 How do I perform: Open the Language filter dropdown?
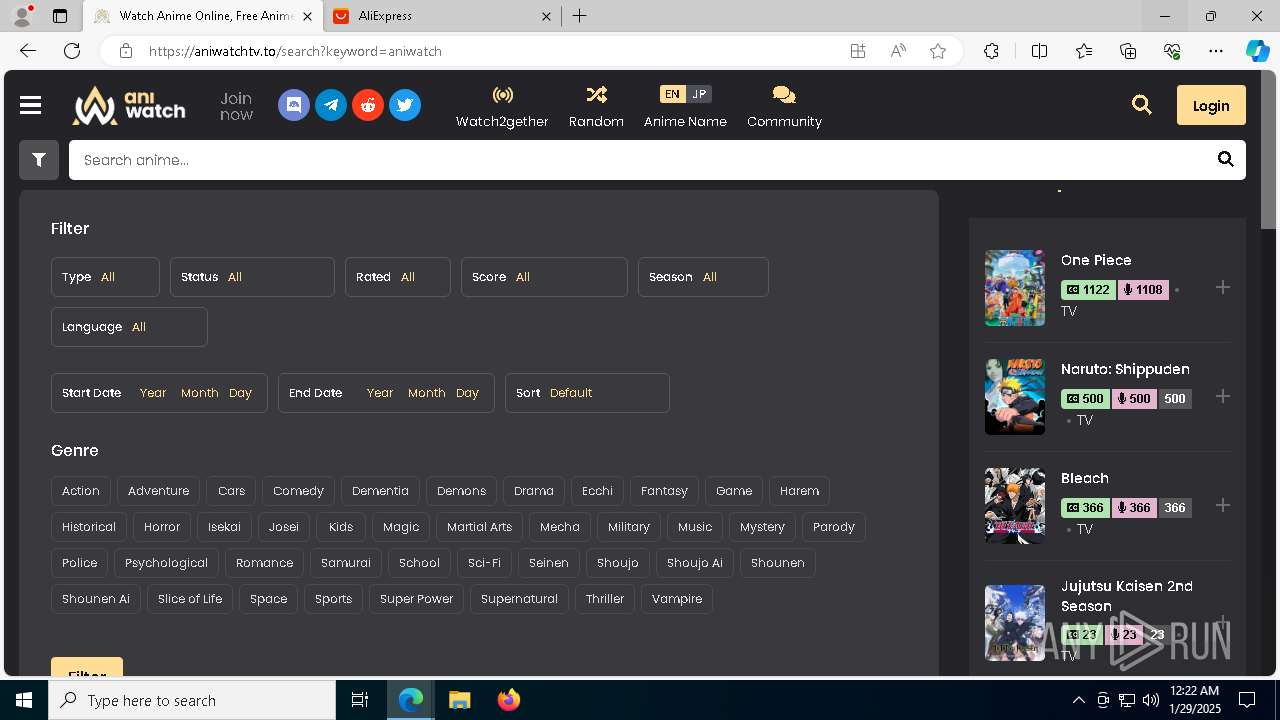[x=129, y=327]
